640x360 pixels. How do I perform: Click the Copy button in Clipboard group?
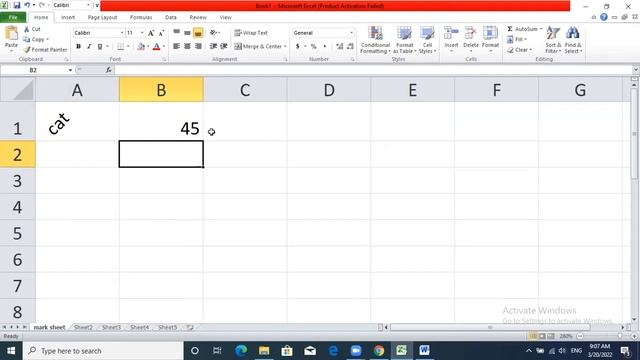34,39
